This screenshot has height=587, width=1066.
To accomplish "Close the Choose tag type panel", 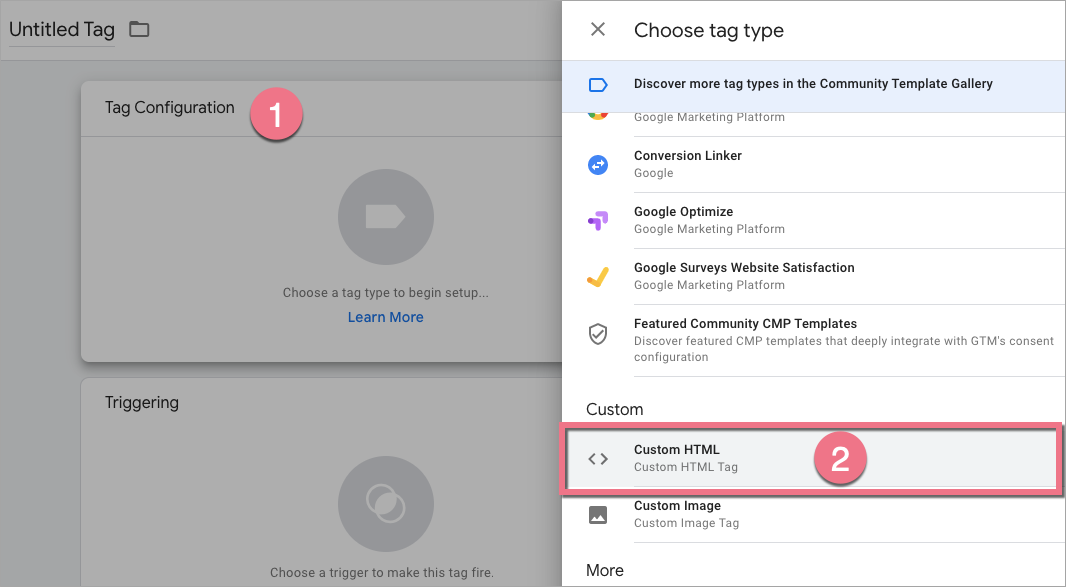I will click(598, 30).
